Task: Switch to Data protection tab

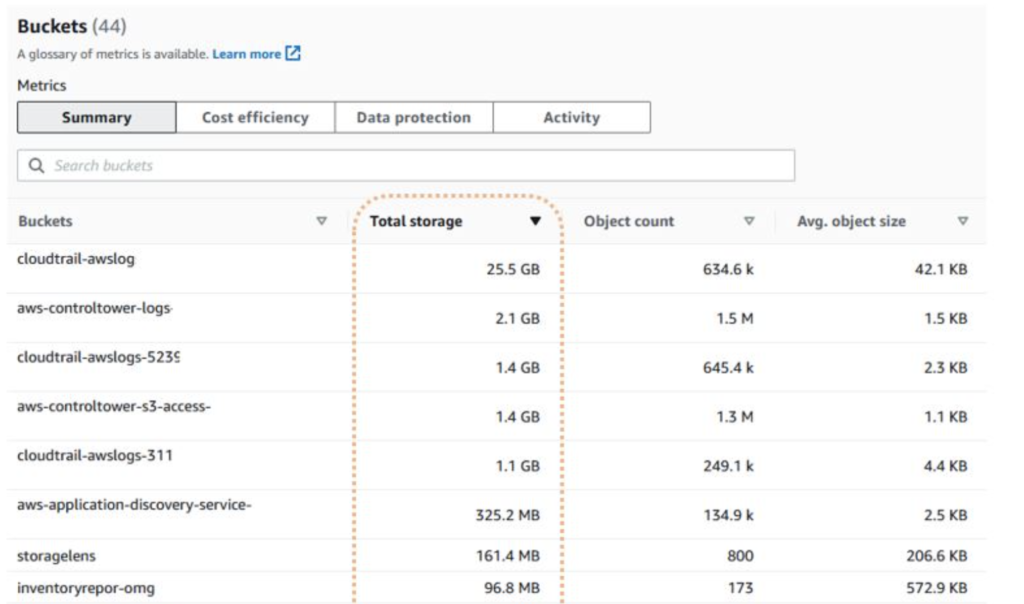Action: click(413, 118)
